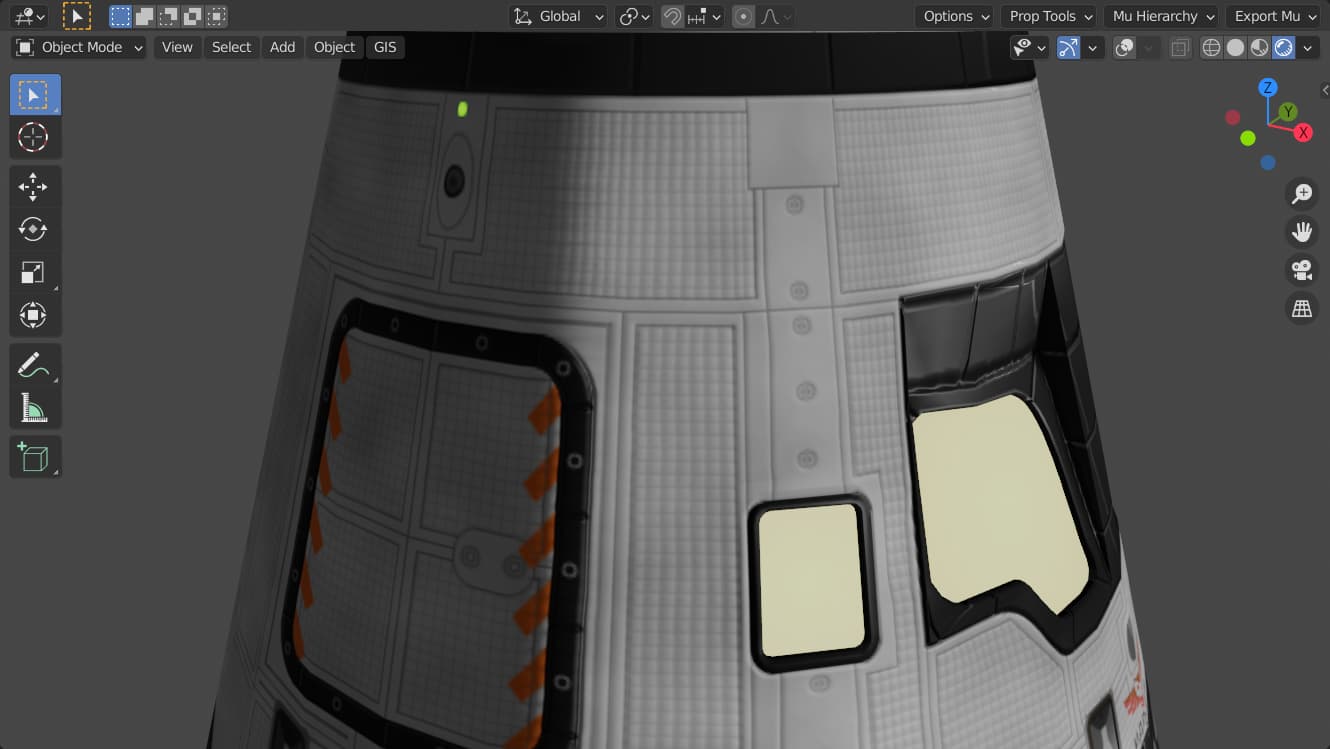Open the pivot point dropdown
This screenshot has width=1330, height=749.
634,16
